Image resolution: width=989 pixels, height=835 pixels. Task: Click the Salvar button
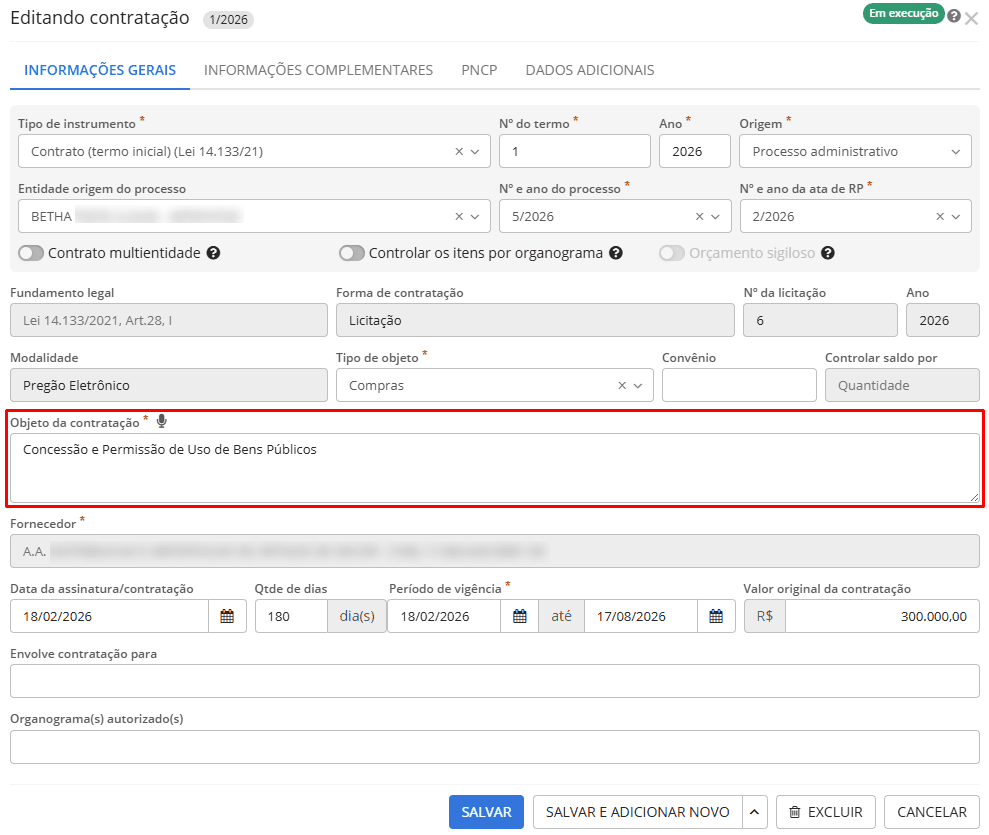[x=486, y=812]
